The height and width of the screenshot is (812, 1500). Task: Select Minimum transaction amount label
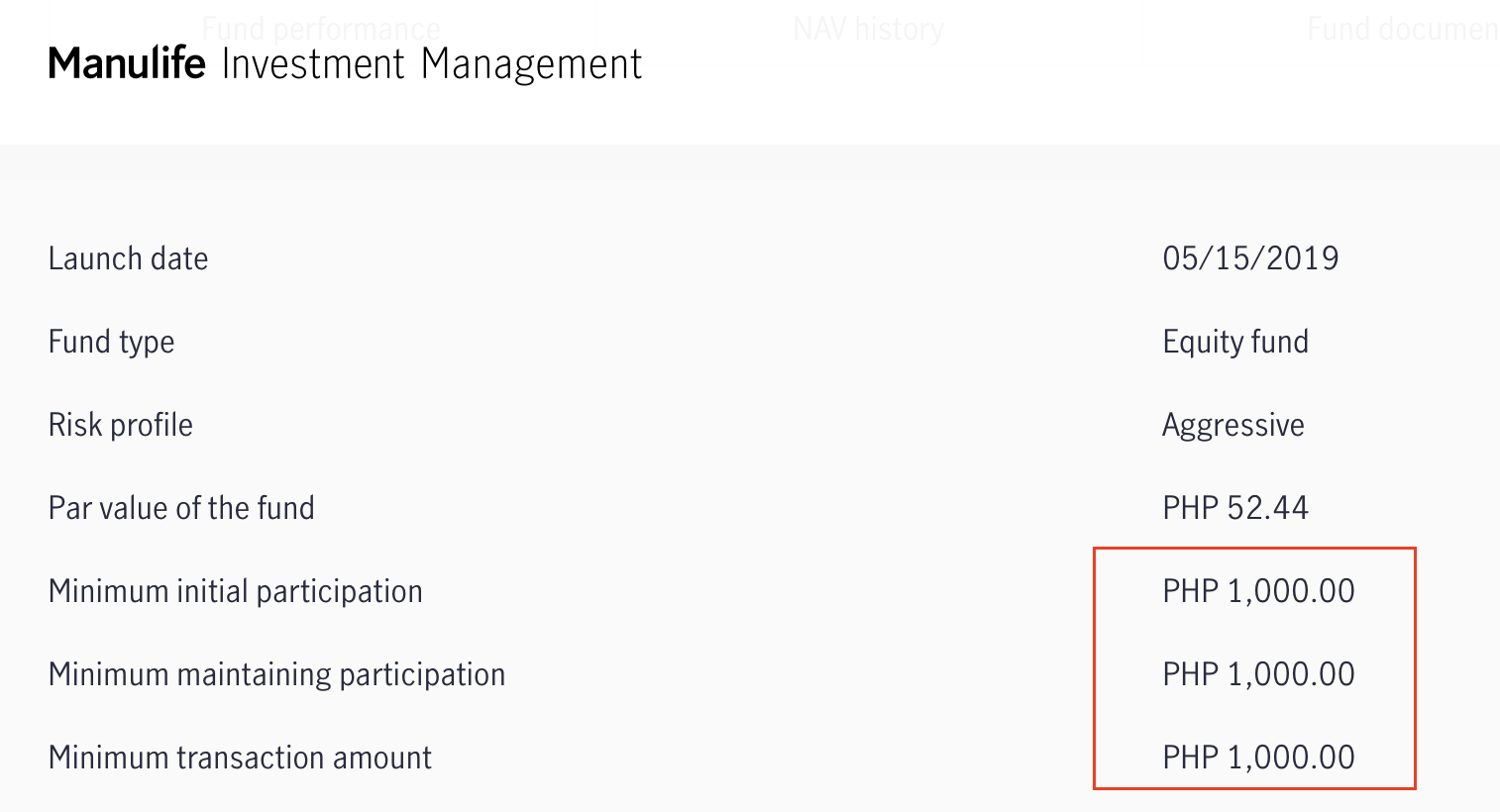[x=240, y=758]
